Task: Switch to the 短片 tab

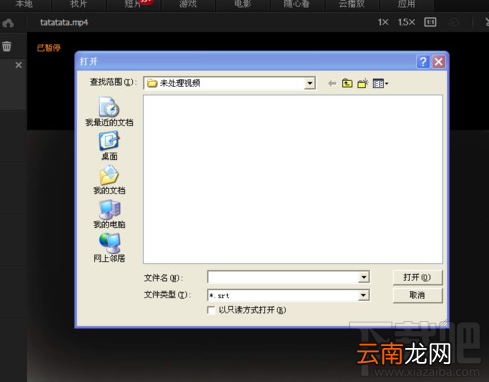Action: (x=133, y=4)
